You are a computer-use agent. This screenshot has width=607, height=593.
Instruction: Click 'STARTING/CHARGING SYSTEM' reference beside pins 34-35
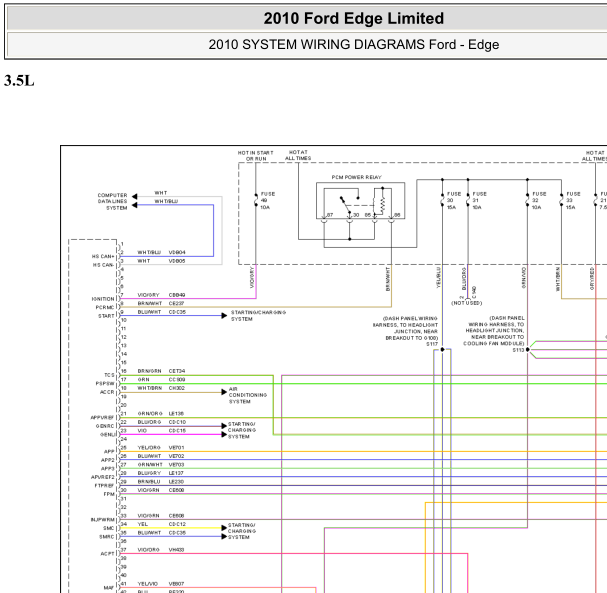click(x=242, y=531)
